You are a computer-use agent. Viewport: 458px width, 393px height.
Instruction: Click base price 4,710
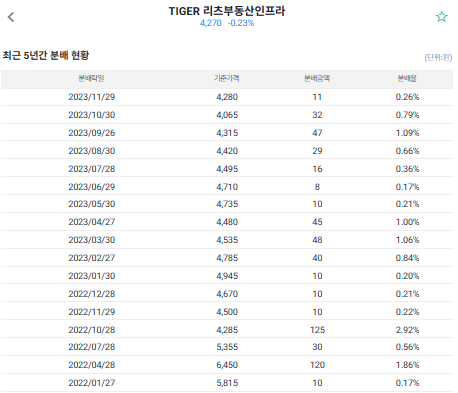pyautogui.click(x=227, y=187)
